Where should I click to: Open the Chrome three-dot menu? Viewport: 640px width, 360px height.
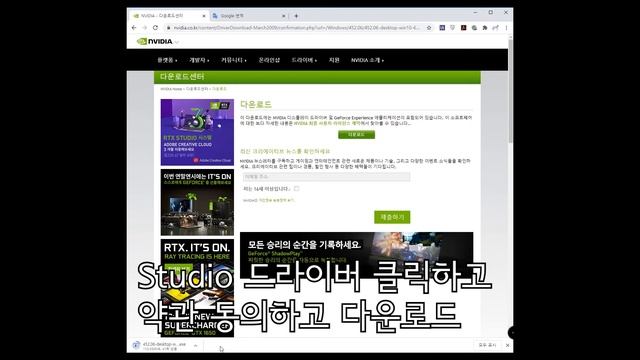pyautogui.click(x=506, y=28)
